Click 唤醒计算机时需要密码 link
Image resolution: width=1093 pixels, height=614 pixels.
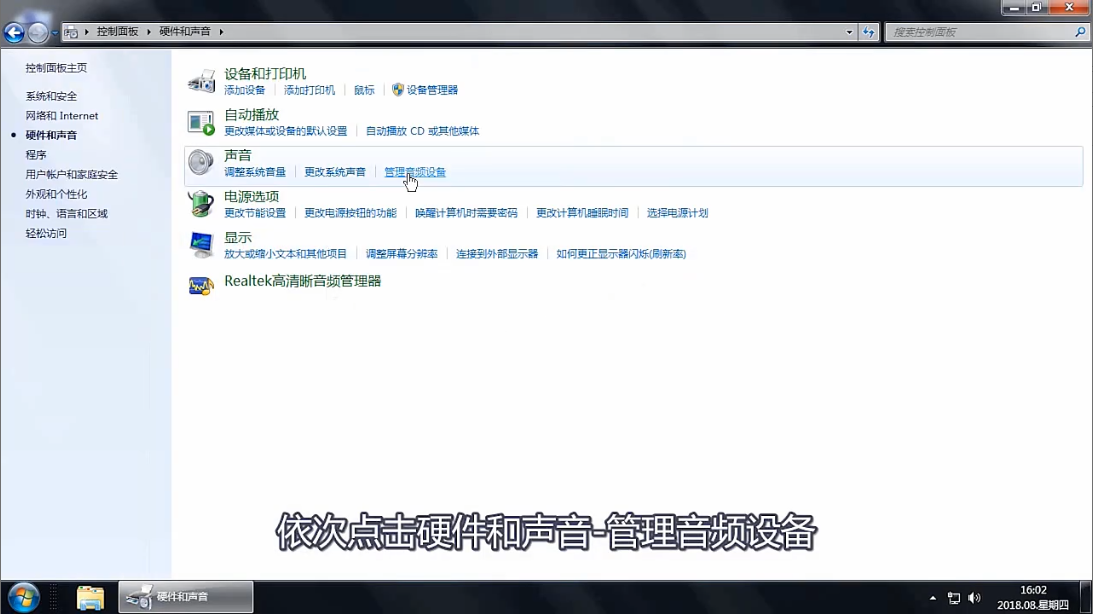[466, 213]
